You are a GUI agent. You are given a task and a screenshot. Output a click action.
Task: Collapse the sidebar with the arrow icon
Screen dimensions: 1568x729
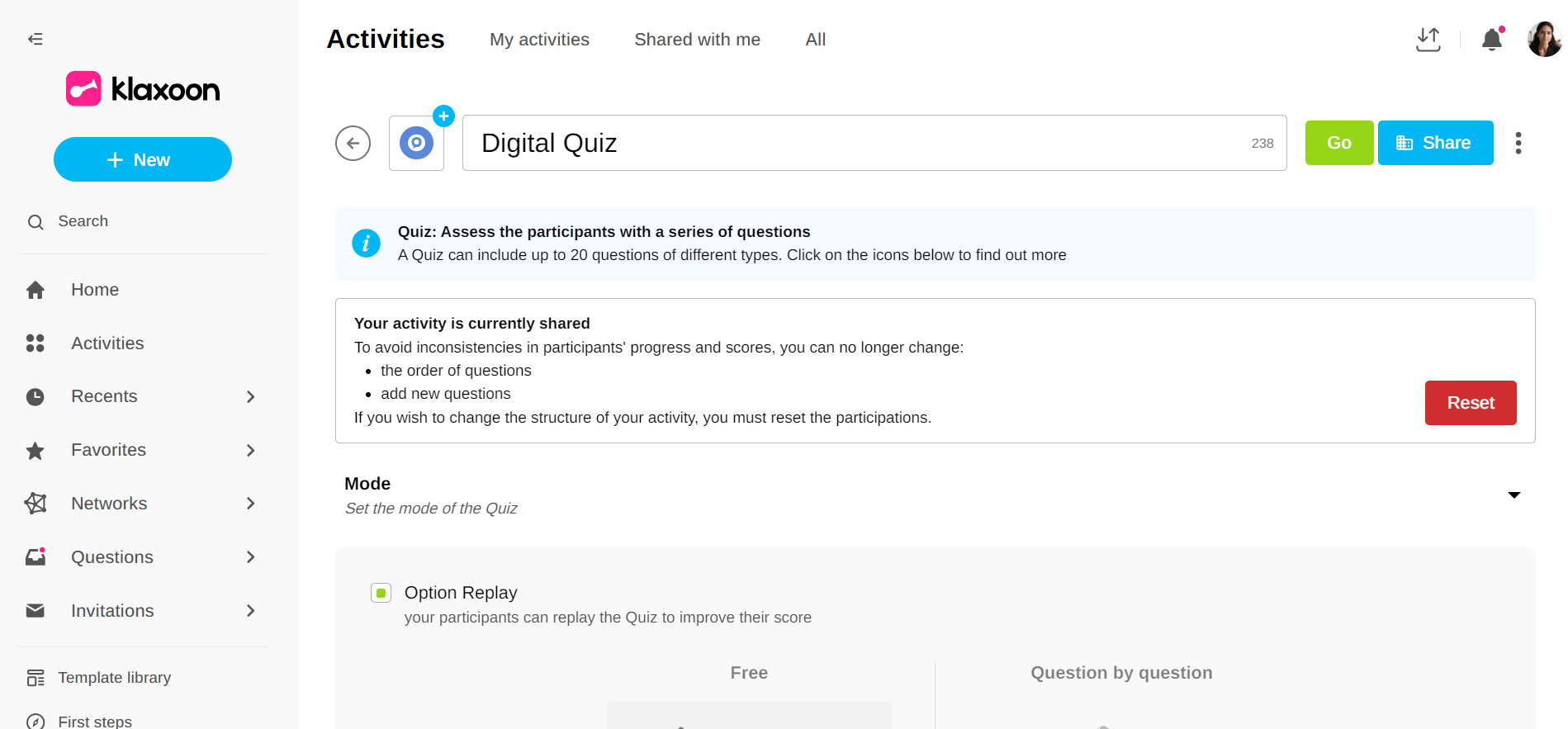click(x=36, y=39)
